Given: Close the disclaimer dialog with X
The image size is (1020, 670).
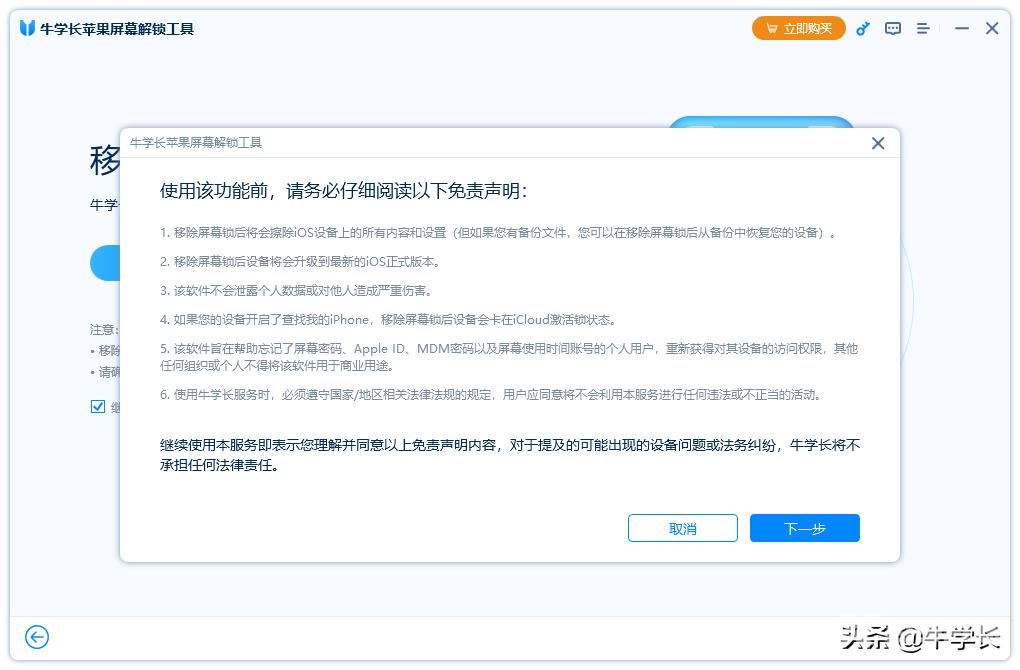Looking at the screenshot, I should coord(878,143).
